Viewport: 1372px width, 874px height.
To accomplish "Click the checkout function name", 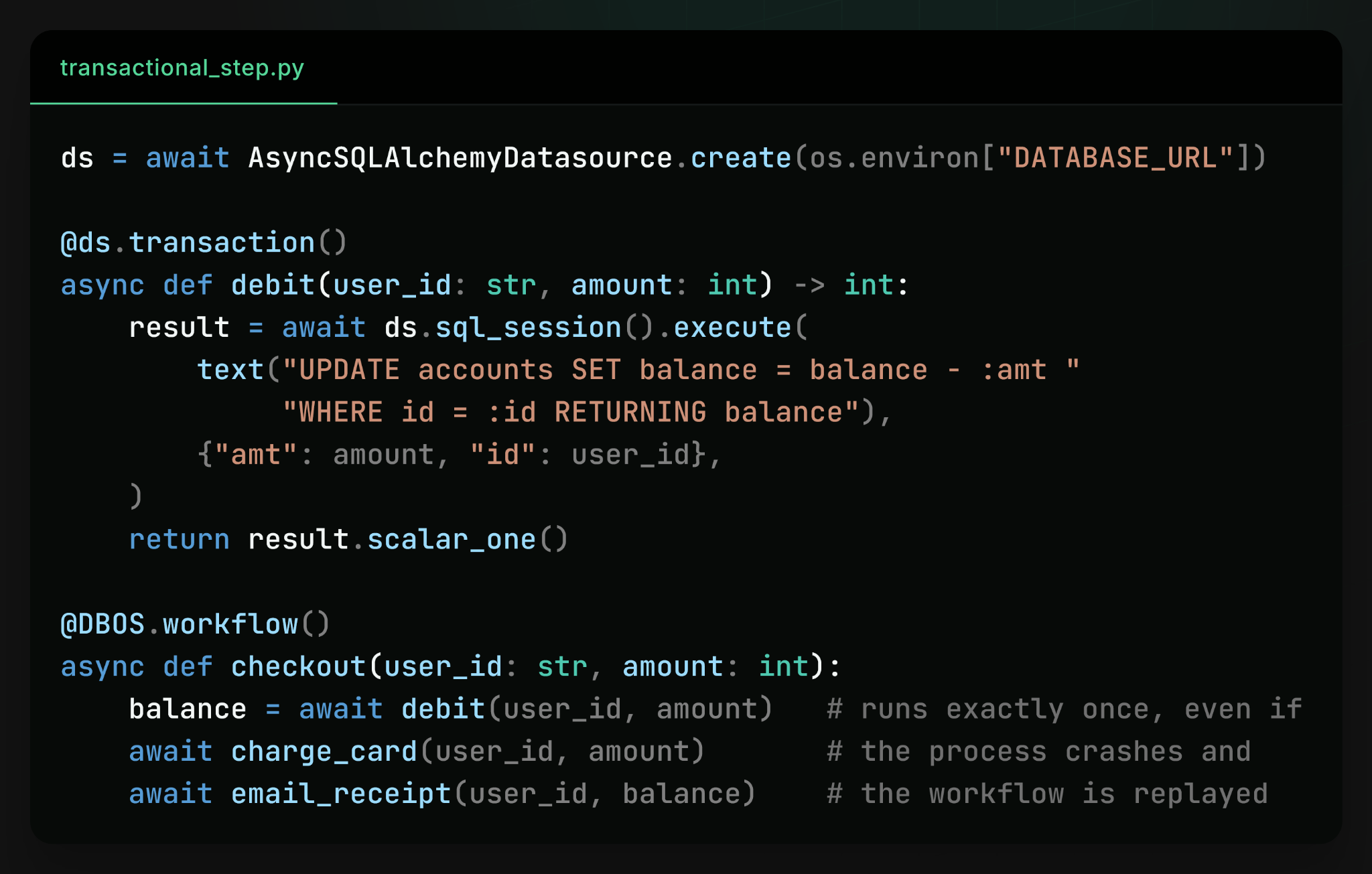I will coord(299,666).
